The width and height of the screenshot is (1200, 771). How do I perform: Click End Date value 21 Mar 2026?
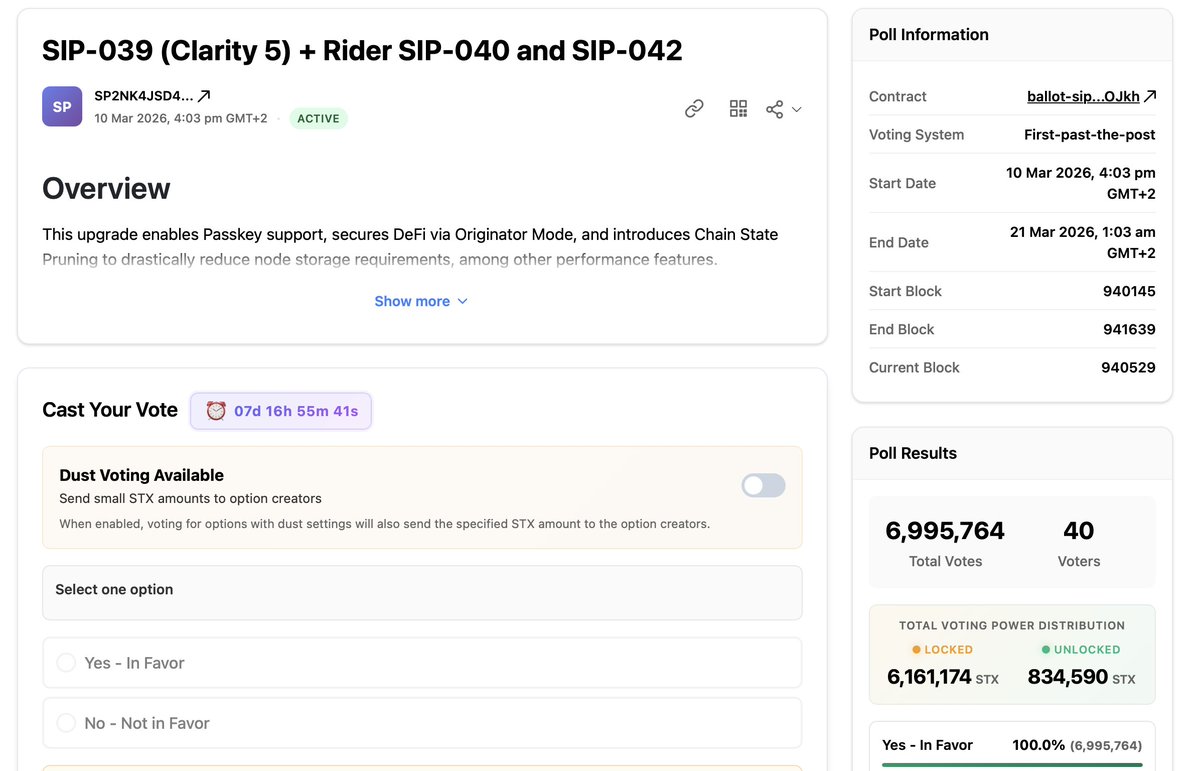tap(1083, 242)
